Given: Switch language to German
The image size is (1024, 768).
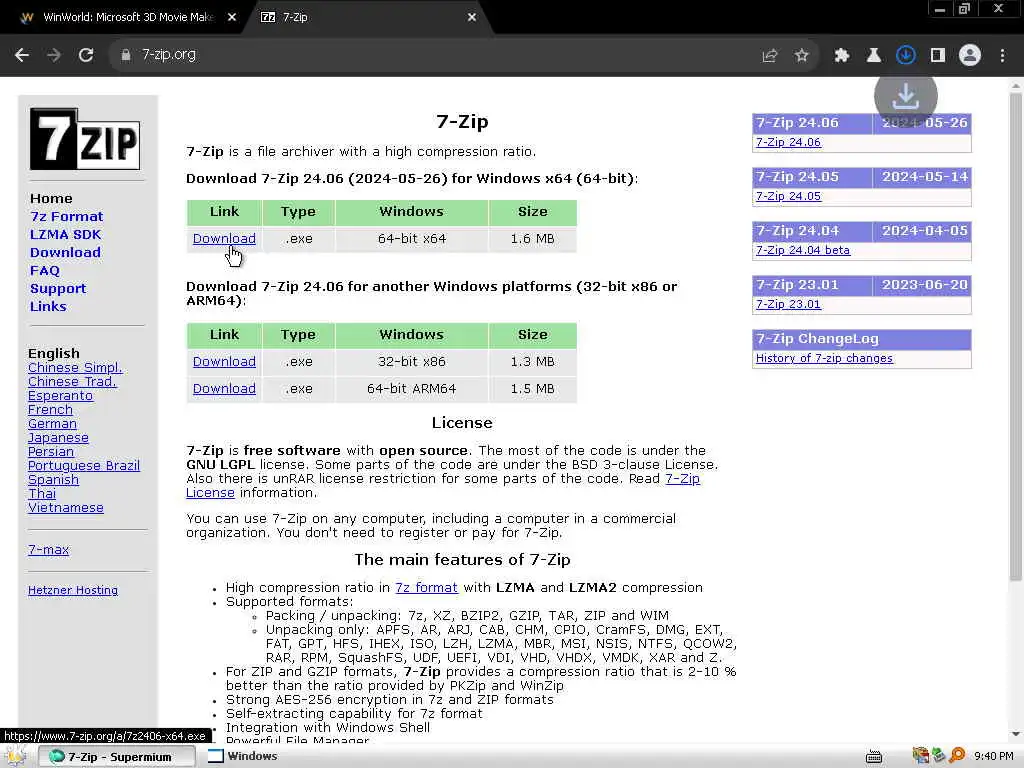Looking at the screenshot, I should pos(52,424).
